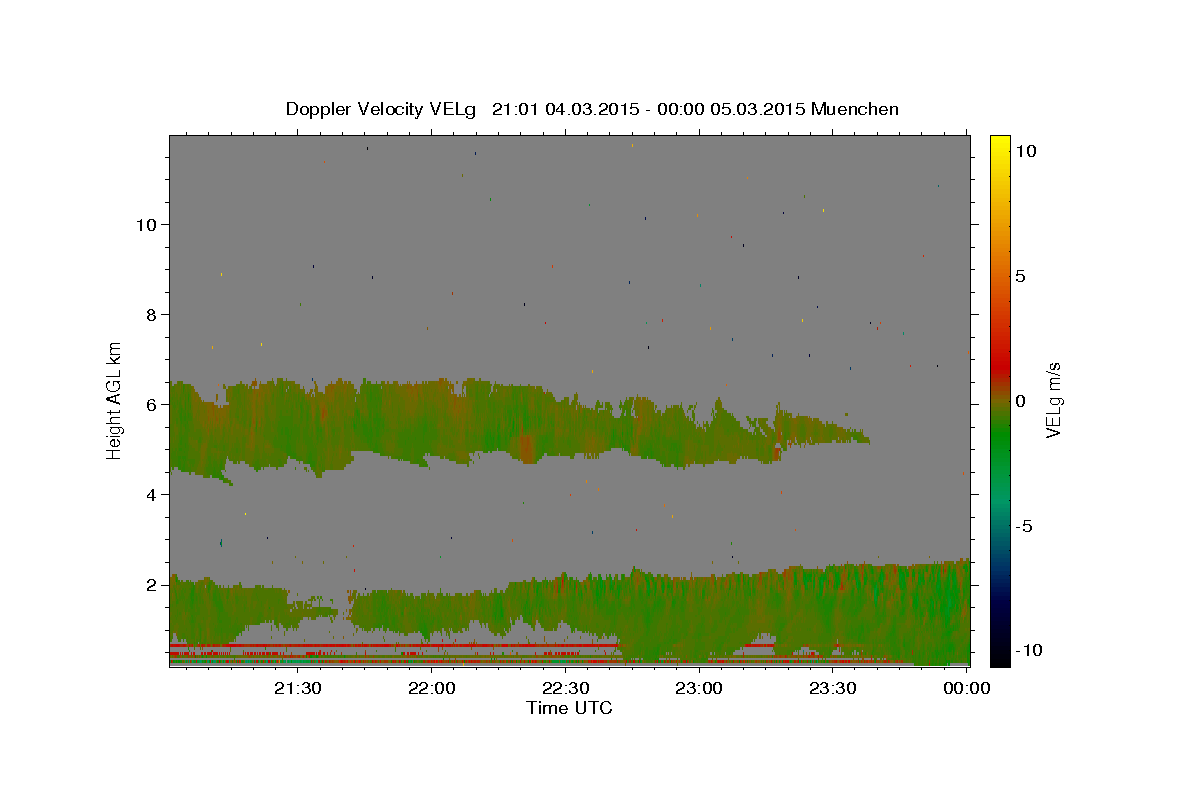Click the height label '8'

pos(151,314)
